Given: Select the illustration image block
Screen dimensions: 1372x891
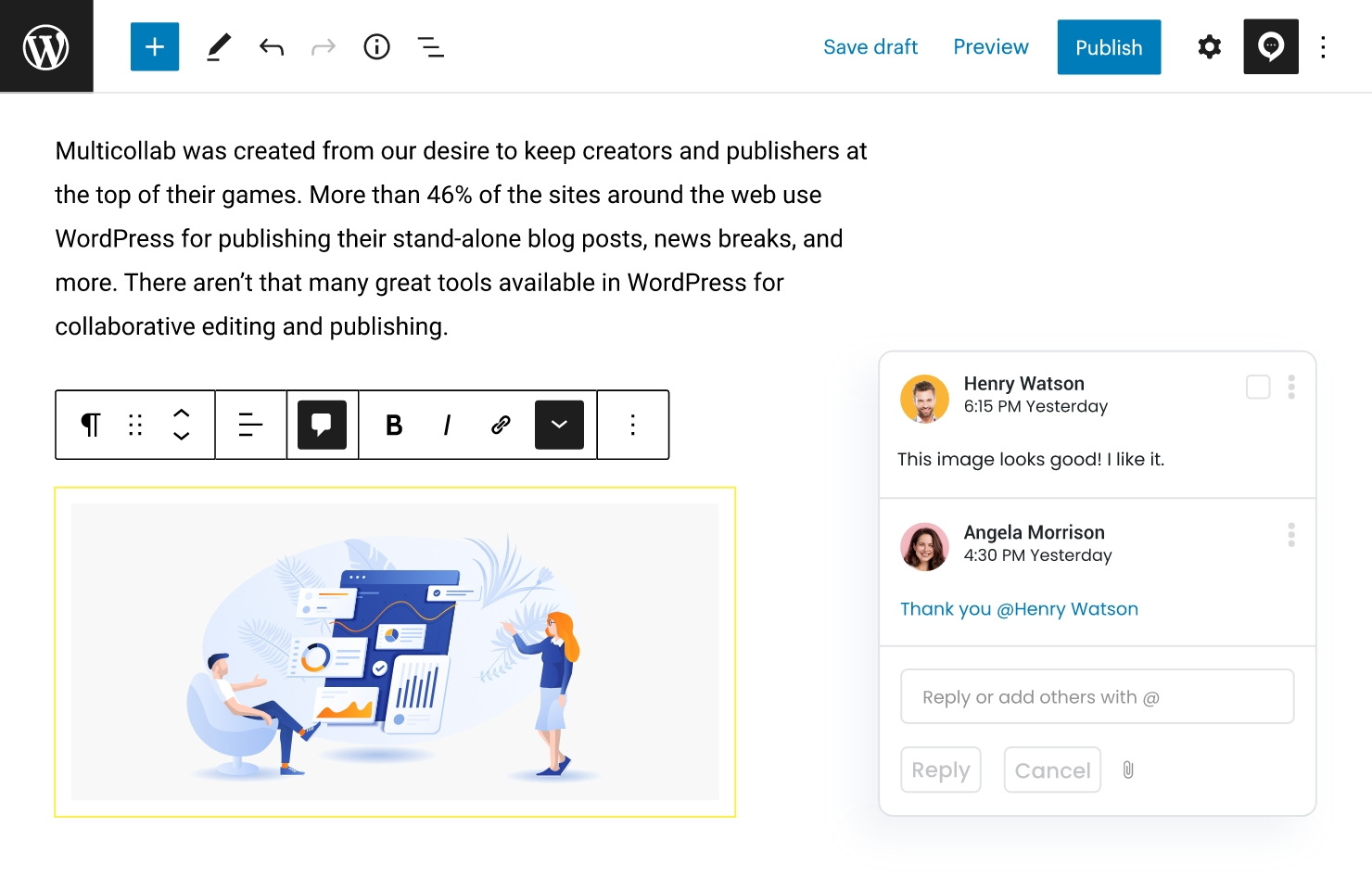Looking at the screenshot, I should (395, 652).
